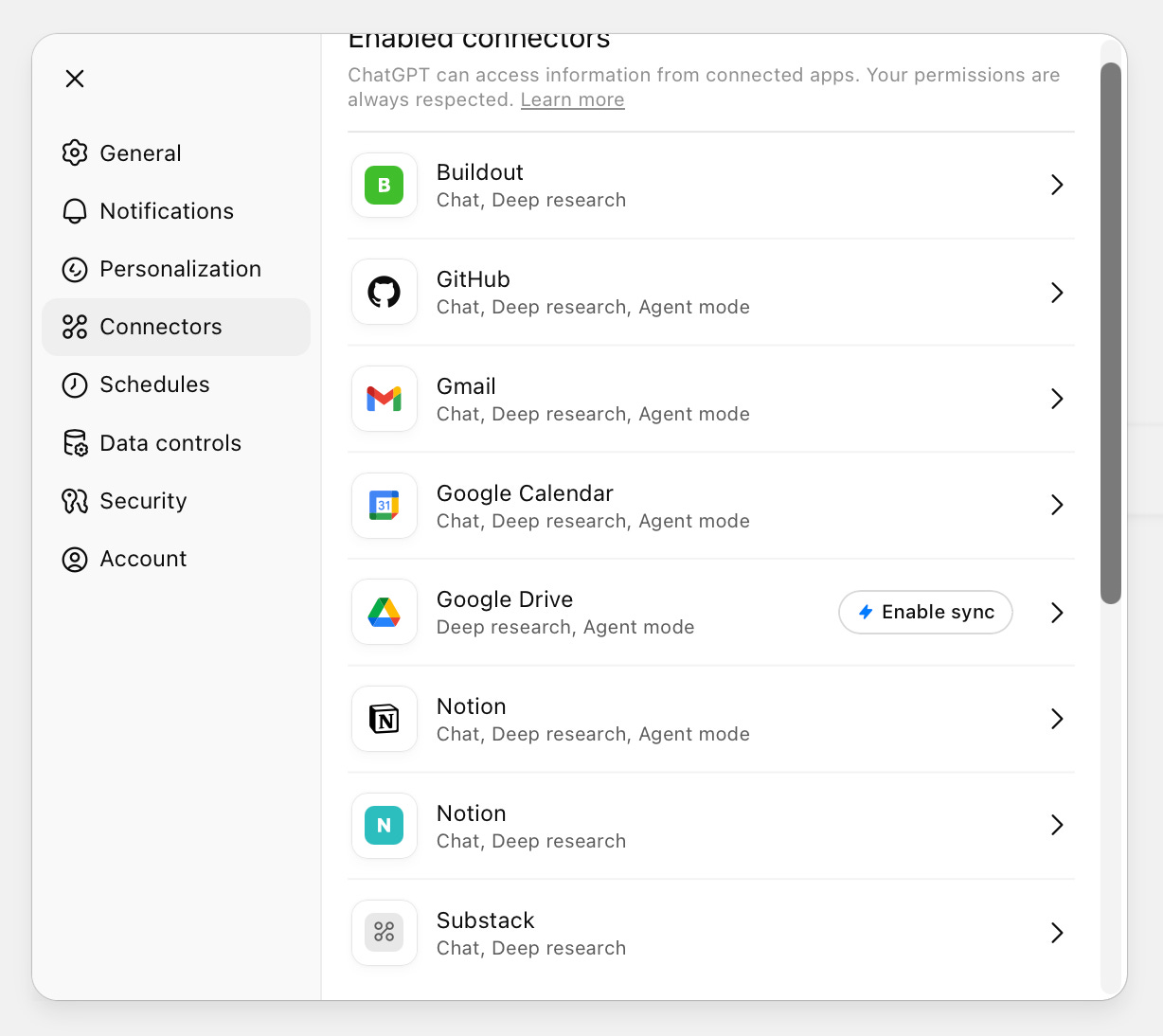Click the green Buildout app icon
The width and height of the screenshot is (1163, 1036).
[x=385, y=186]
